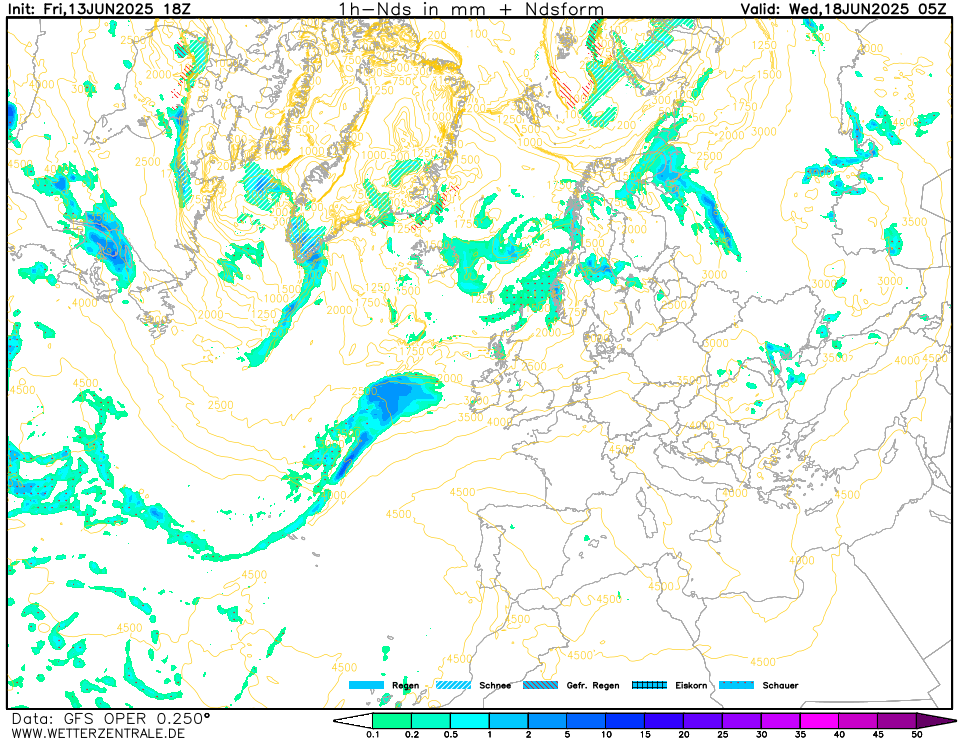
Task: Pick the color scale segment between 0.1 and 0.2
Action: pyautogui.click(x=392, y=721)
